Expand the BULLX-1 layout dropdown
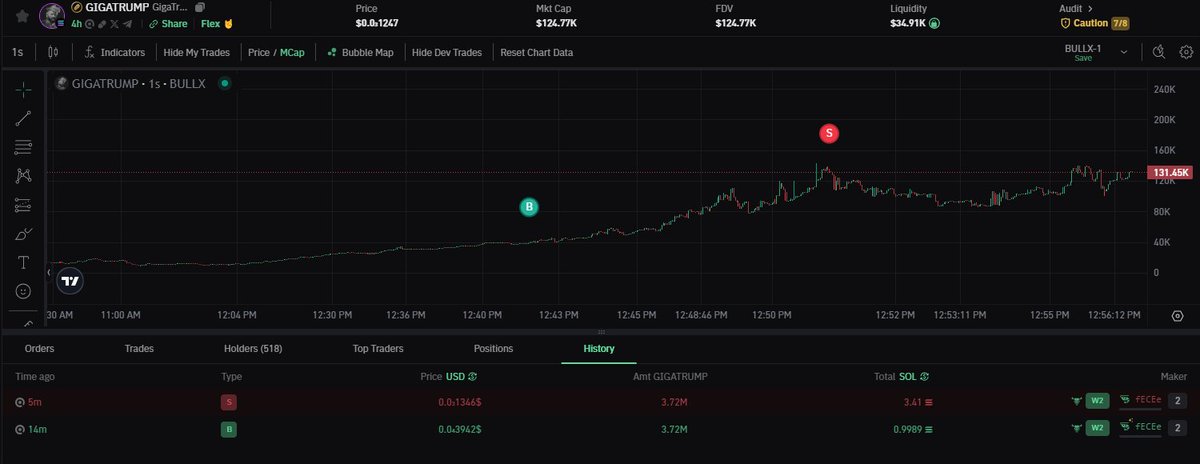 (x=1124, y=52)
